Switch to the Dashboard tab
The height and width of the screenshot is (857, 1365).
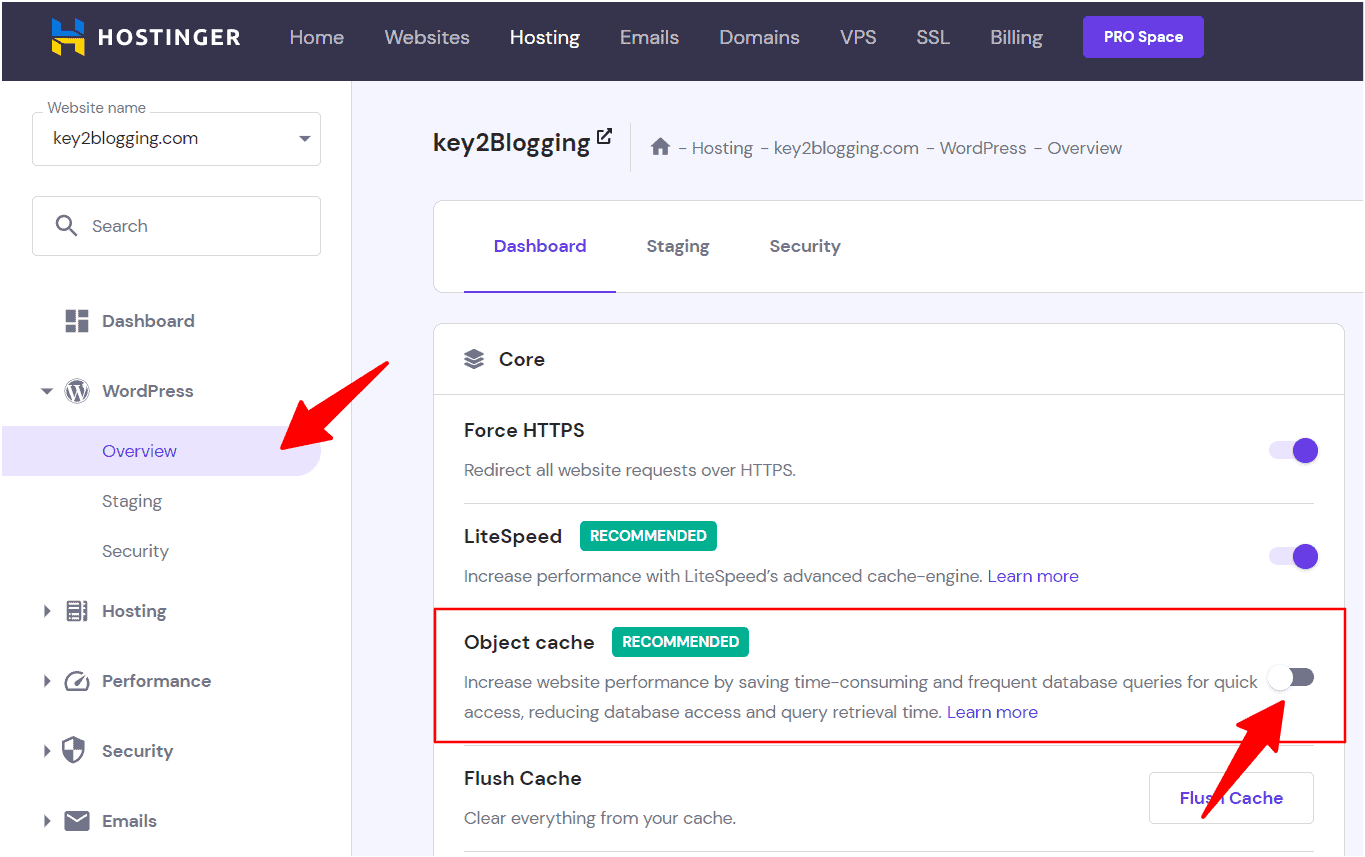pos(540,246)
